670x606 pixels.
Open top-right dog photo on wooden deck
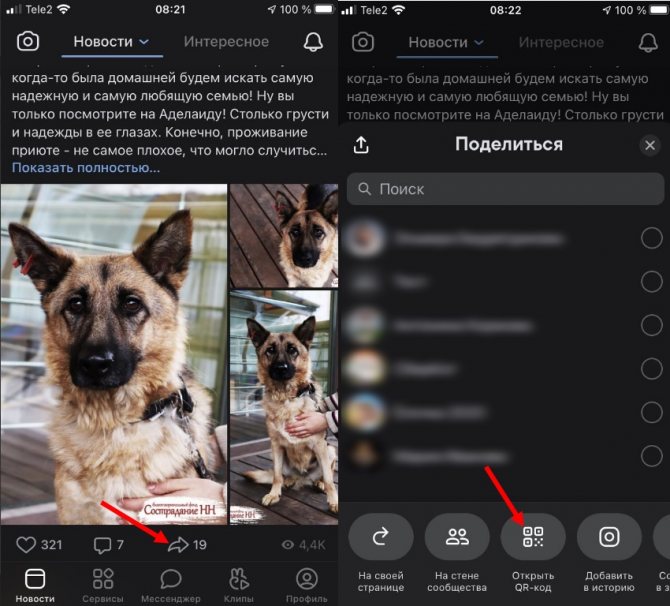[x=284, y=235]
